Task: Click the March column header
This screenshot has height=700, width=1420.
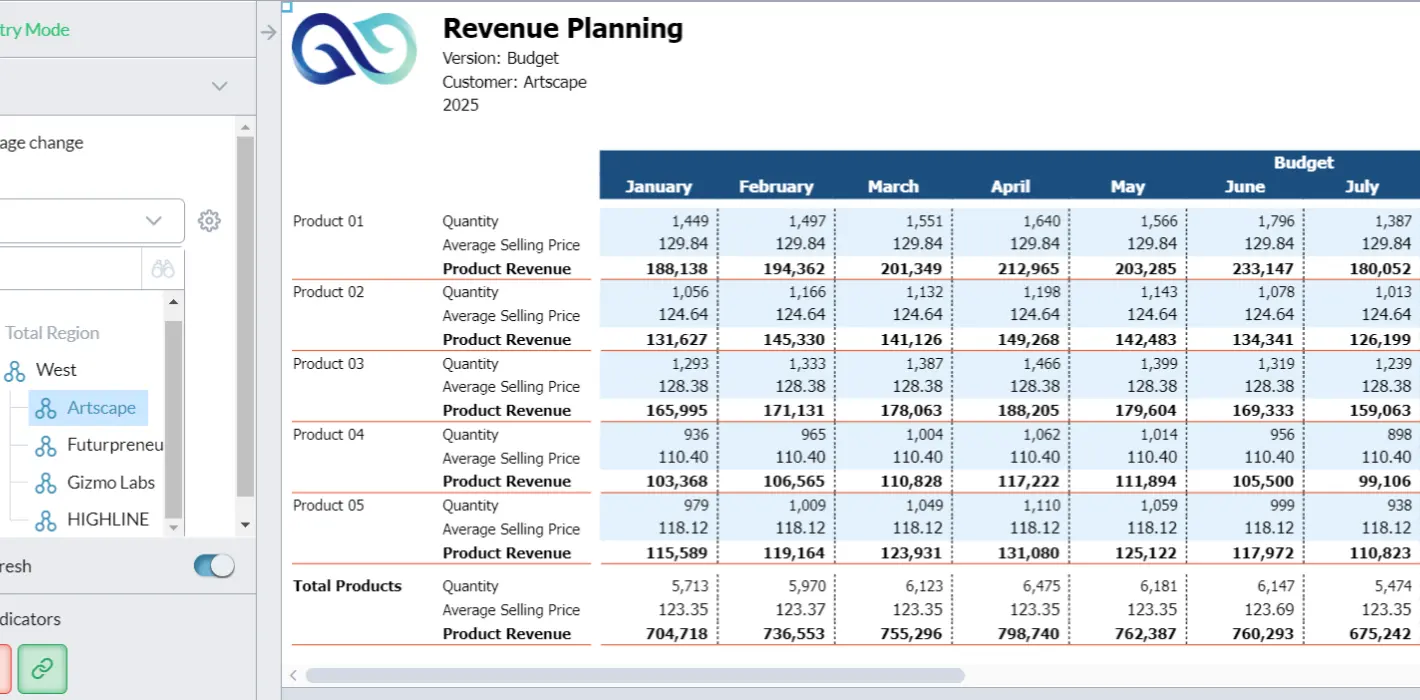Action: point(893,186)
